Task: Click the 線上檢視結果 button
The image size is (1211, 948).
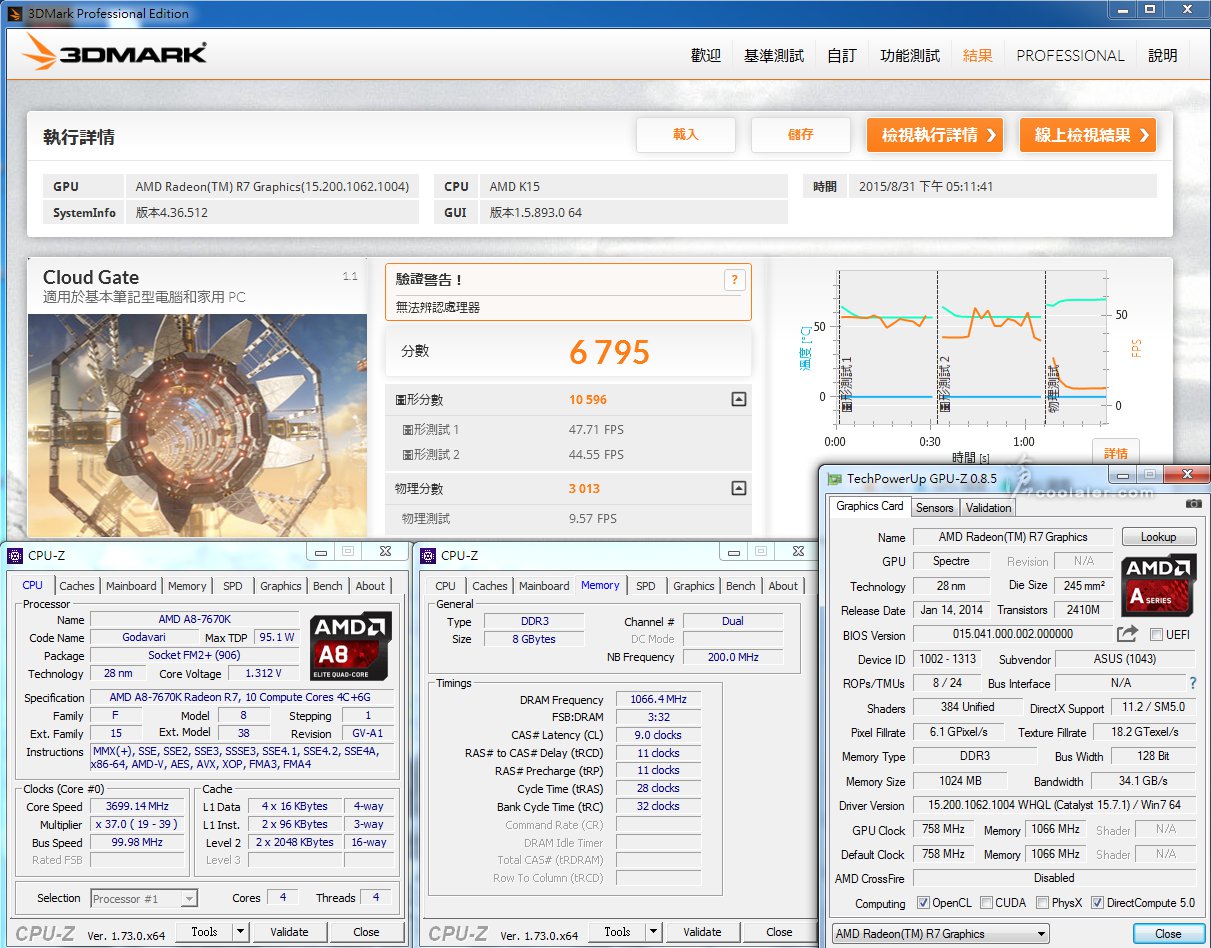Action: pos(1088,135)
